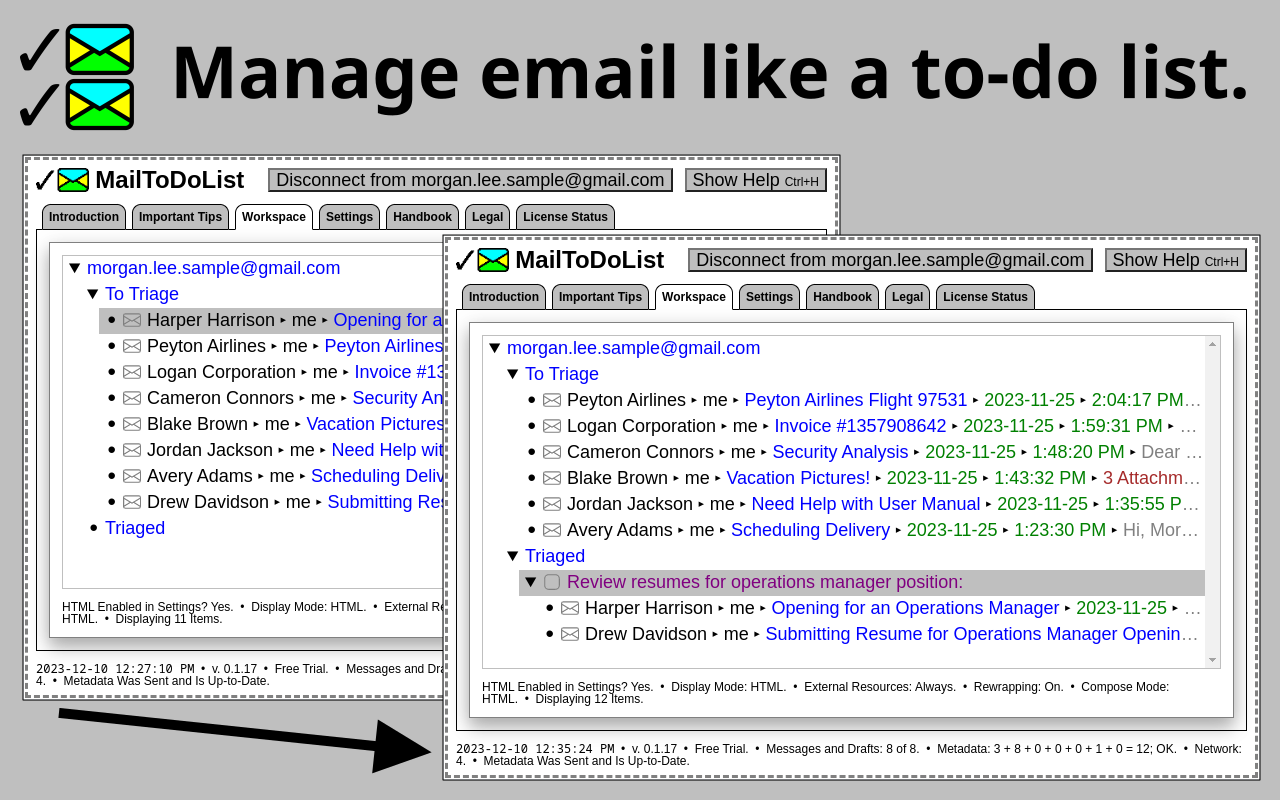Screen dimensions: 1280x800
Task: Click MailToDoList logo icon in back window
Action: click(62, 180)
